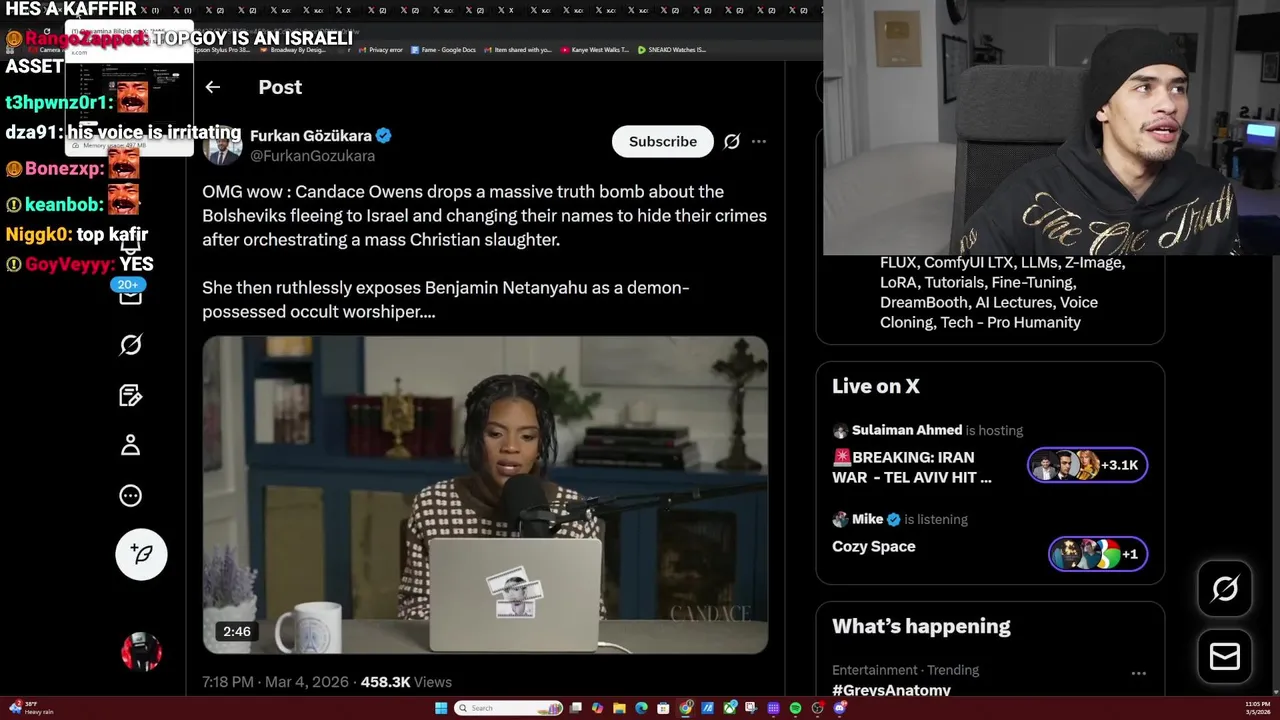Open Profile icon in left sidebar
The height and width of the screenshot is (720, 1280).
pos(131,445)
